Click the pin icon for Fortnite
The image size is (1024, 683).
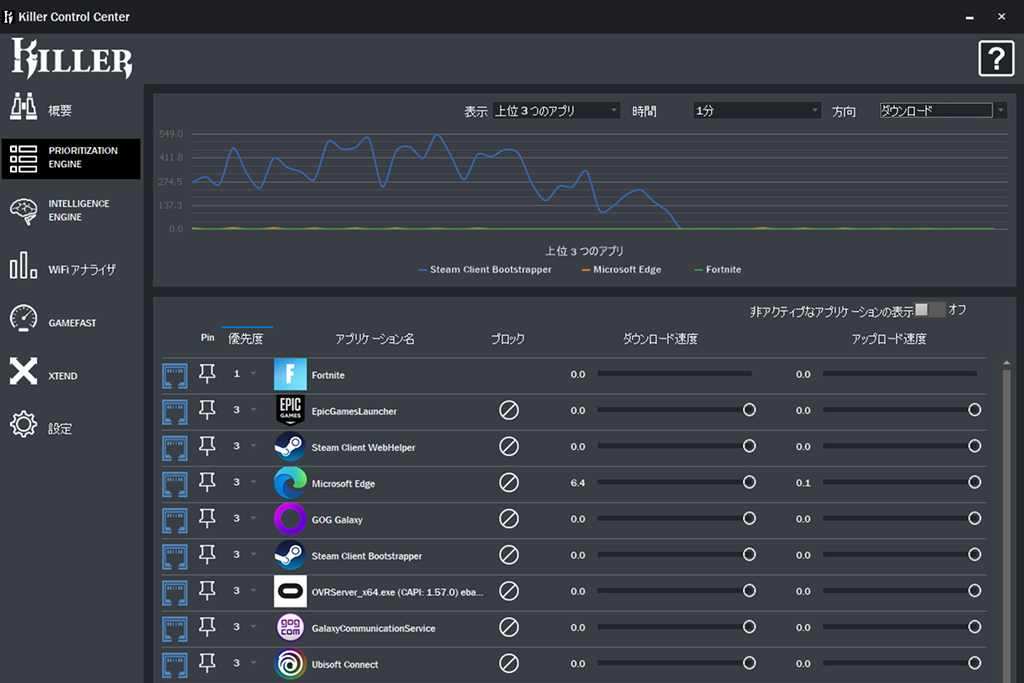(x=207, y=374)
